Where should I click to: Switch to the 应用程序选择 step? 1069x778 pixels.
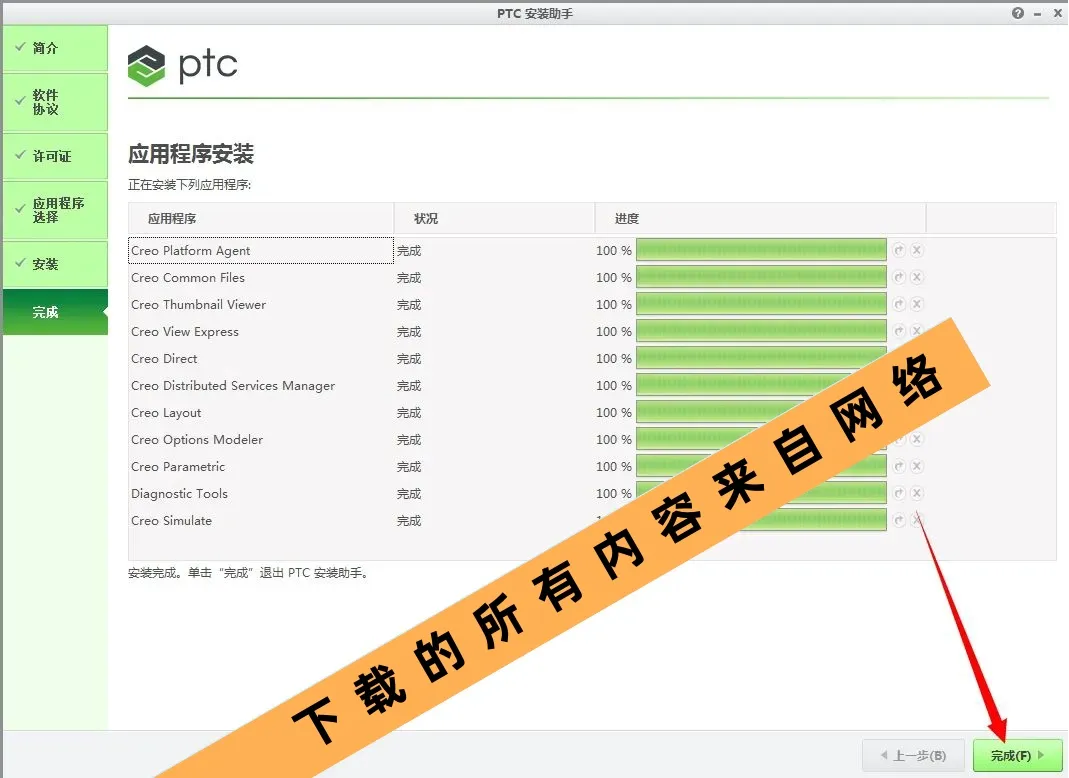pos(55,210)
